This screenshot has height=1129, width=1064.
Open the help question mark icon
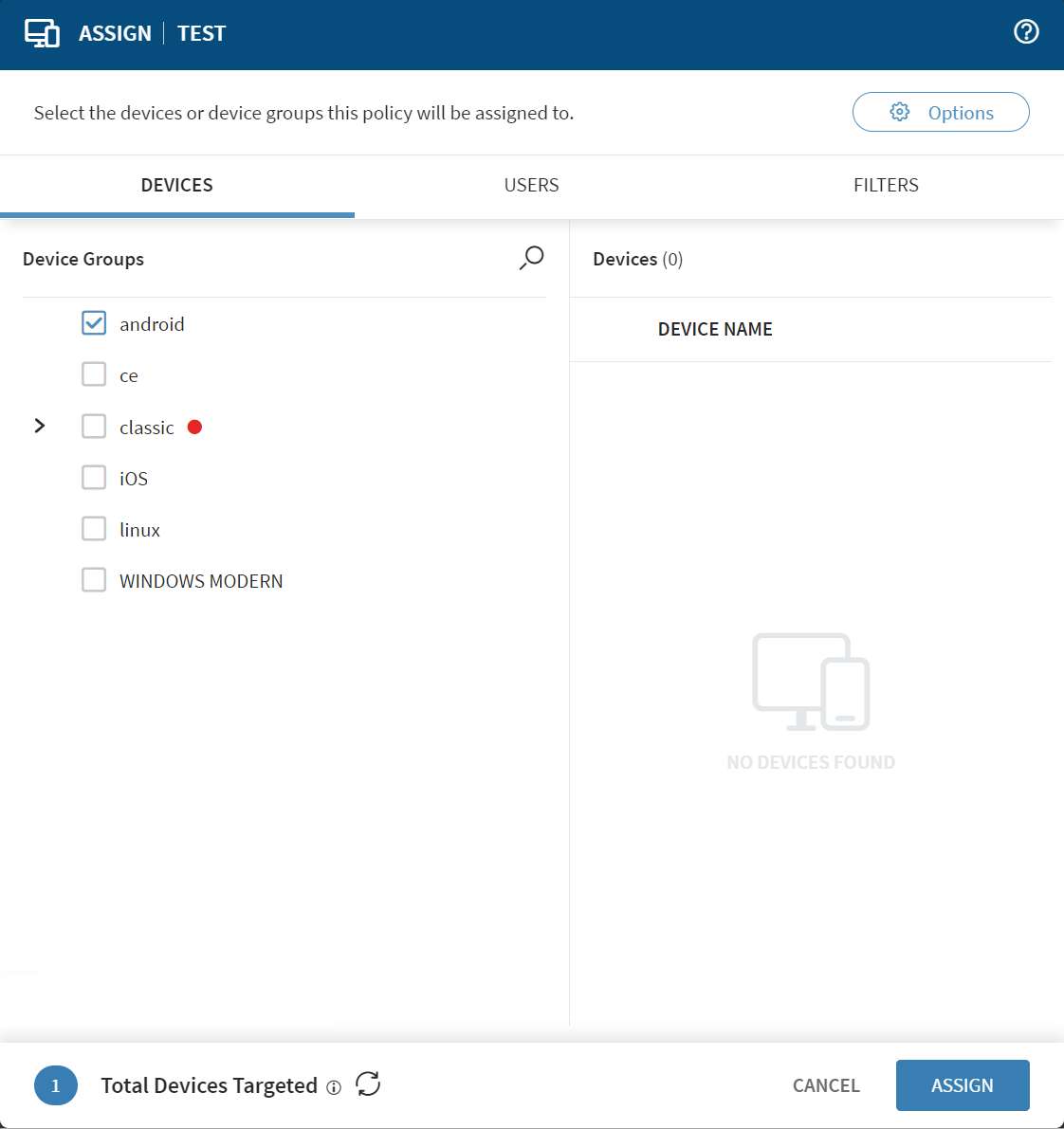click(x=1026, y=32)
